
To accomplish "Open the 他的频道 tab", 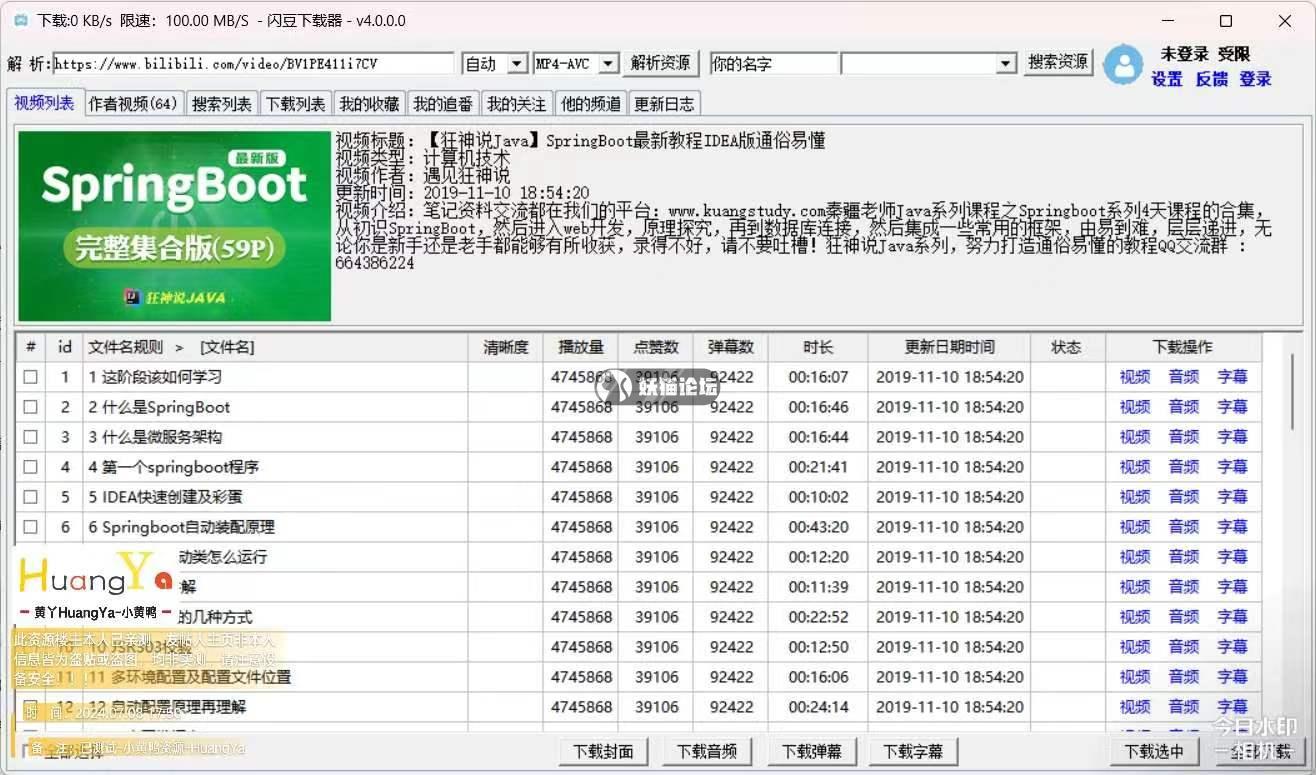I will pos(591,103).
